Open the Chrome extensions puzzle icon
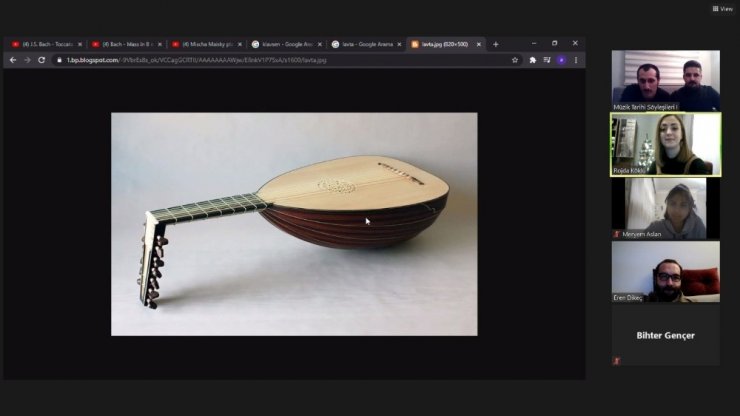The height and width of the screenshot is (416, 740). [x=533, y=60]
